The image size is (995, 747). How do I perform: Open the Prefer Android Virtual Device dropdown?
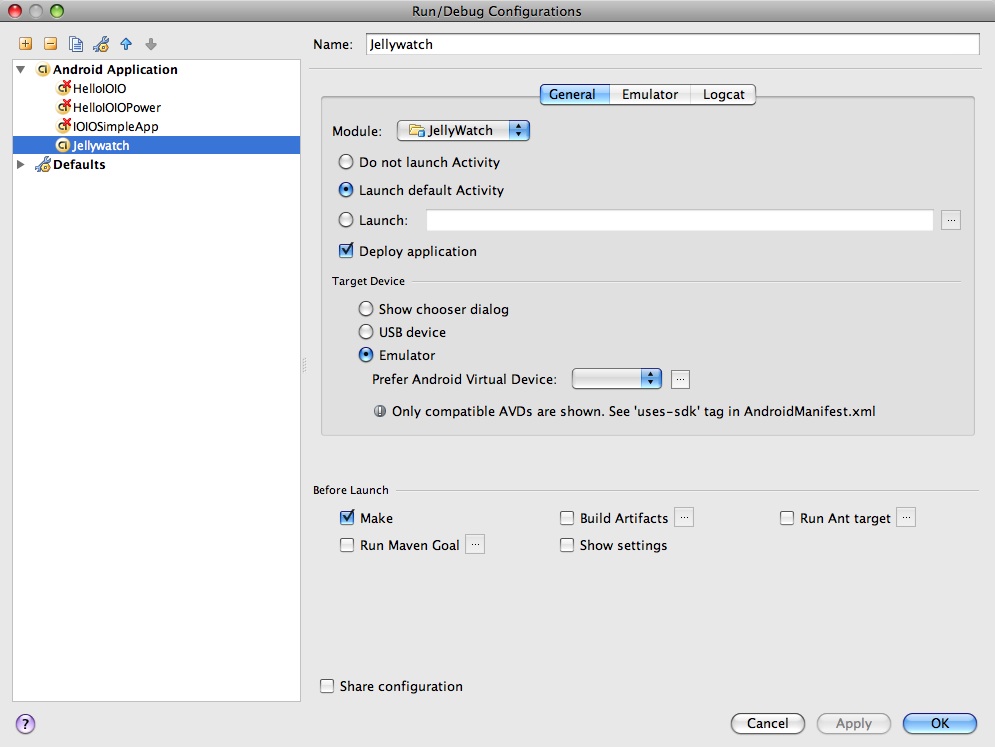[x=651, y=379]
